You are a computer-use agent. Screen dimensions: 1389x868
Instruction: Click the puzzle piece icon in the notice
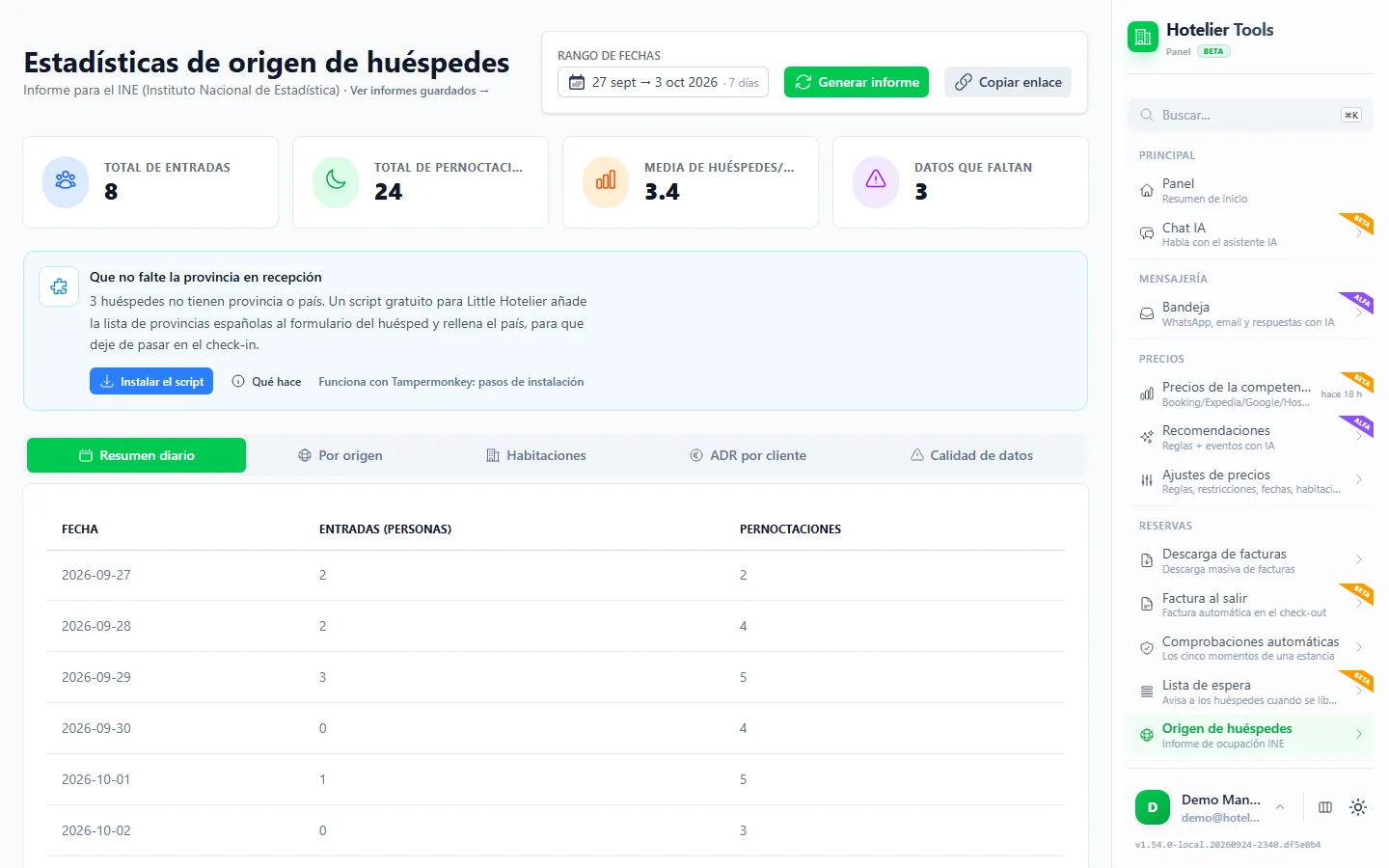click(x=59, y=286)
